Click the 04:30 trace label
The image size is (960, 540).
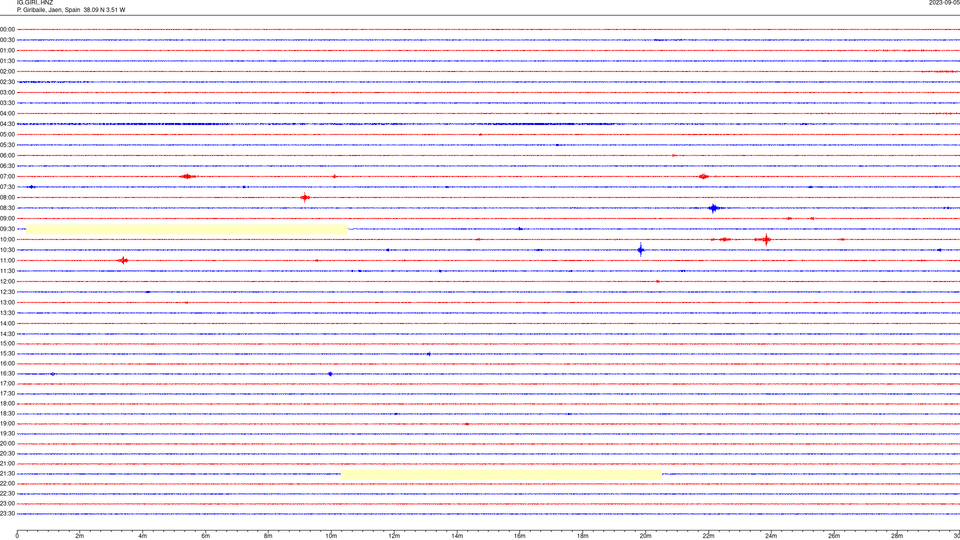tap(7, 124)
